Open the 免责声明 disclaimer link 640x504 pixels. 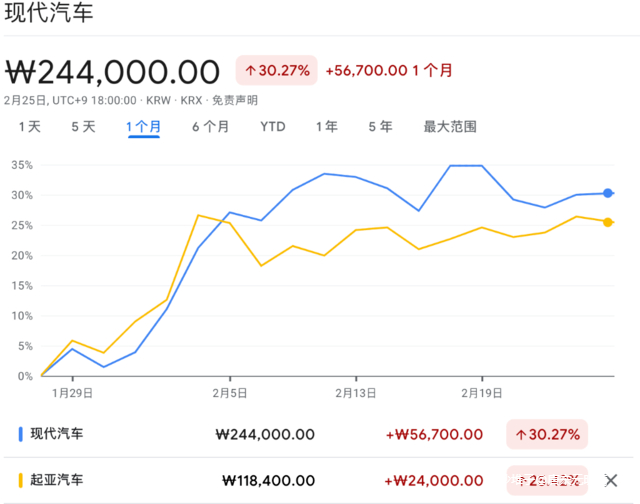coord(235,100)
